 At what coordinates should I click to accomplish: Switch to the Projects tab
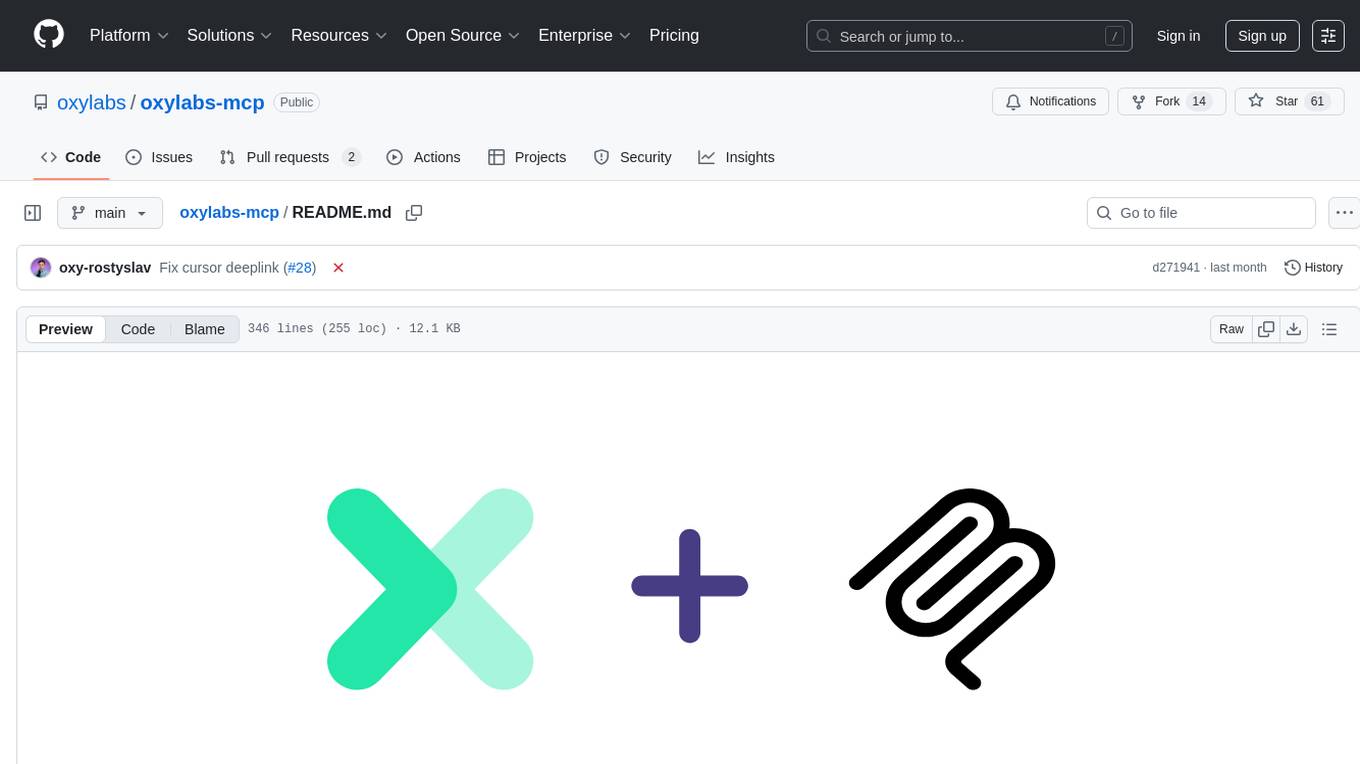coord(527,157)
